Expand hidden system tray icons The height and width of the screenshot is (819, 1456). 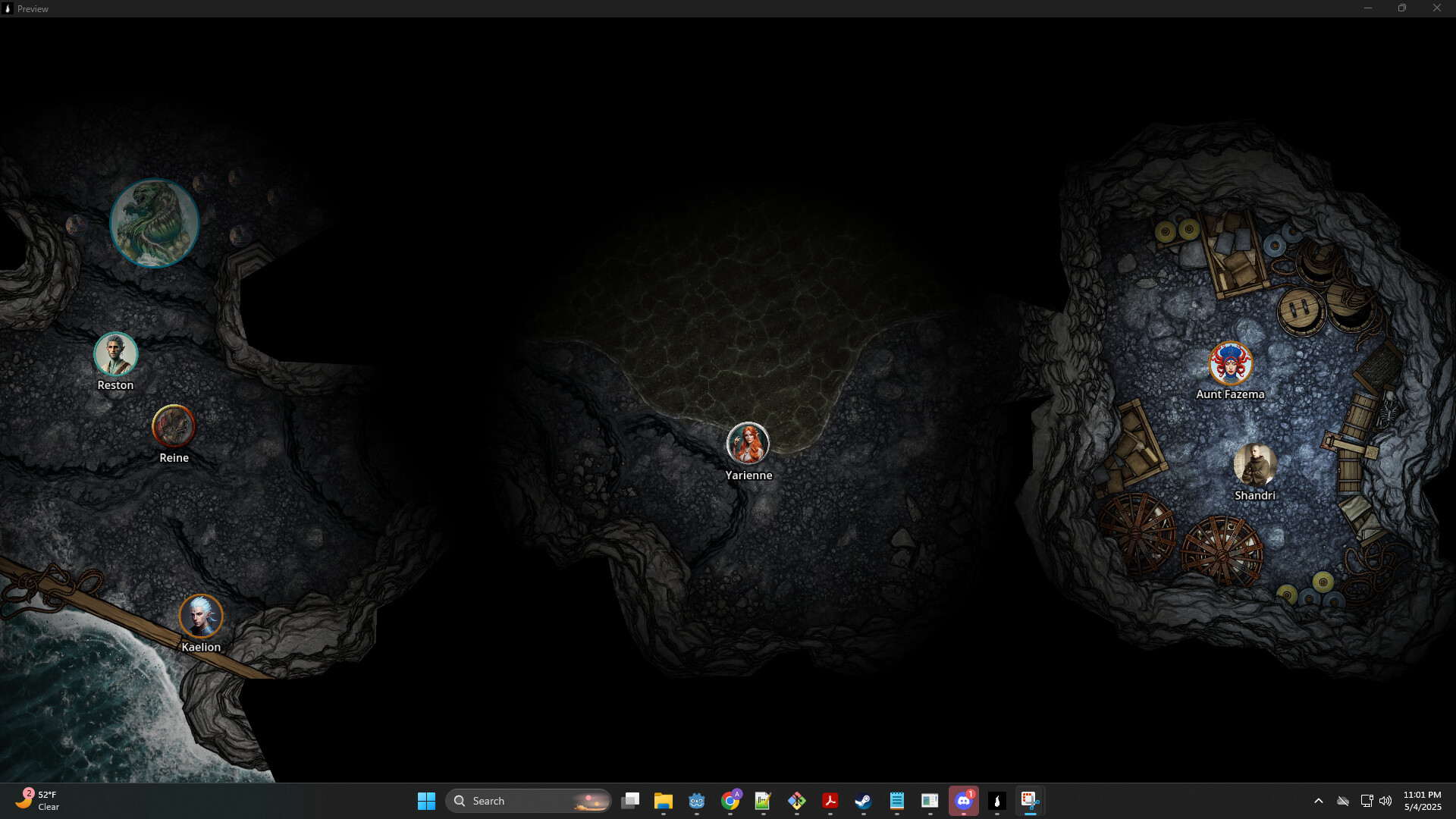1319,801
